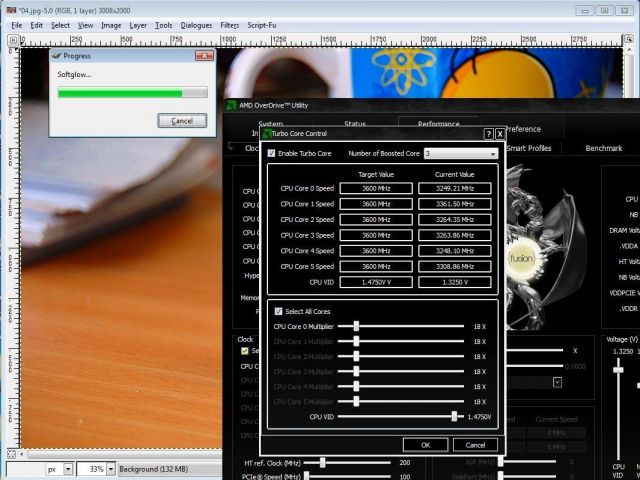
Task: Close the Turbo Core Control dialog
Action: pyautogui.click(x=500, y=134)
